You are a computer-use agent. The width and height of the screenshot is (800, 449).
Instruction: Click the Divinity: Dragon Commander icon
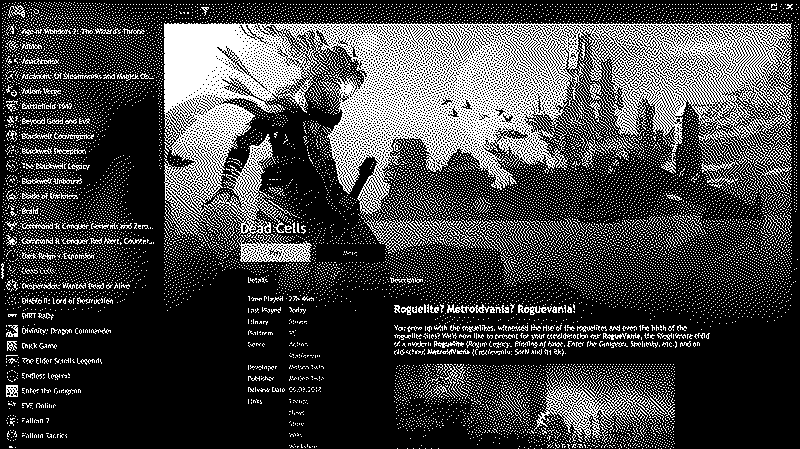11,330
